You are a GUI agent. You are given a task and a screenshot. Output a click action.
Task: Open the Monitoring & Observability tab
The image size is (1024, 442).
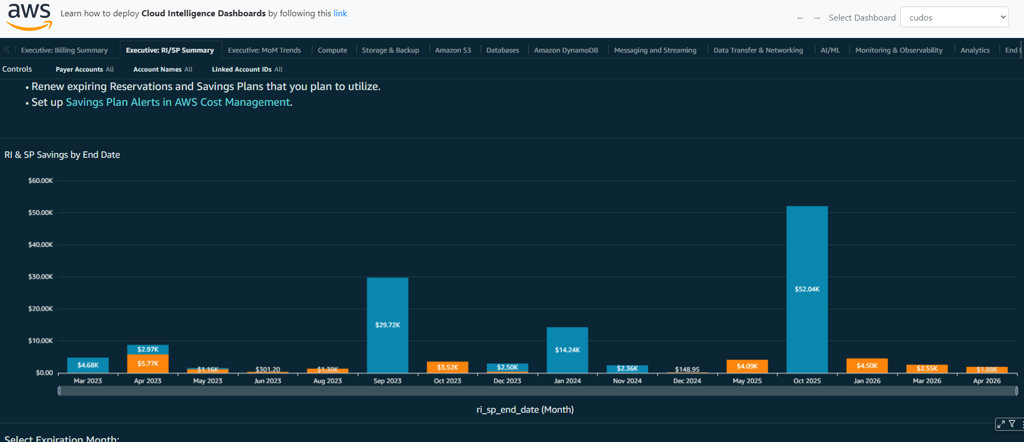(x=901, y=50)
